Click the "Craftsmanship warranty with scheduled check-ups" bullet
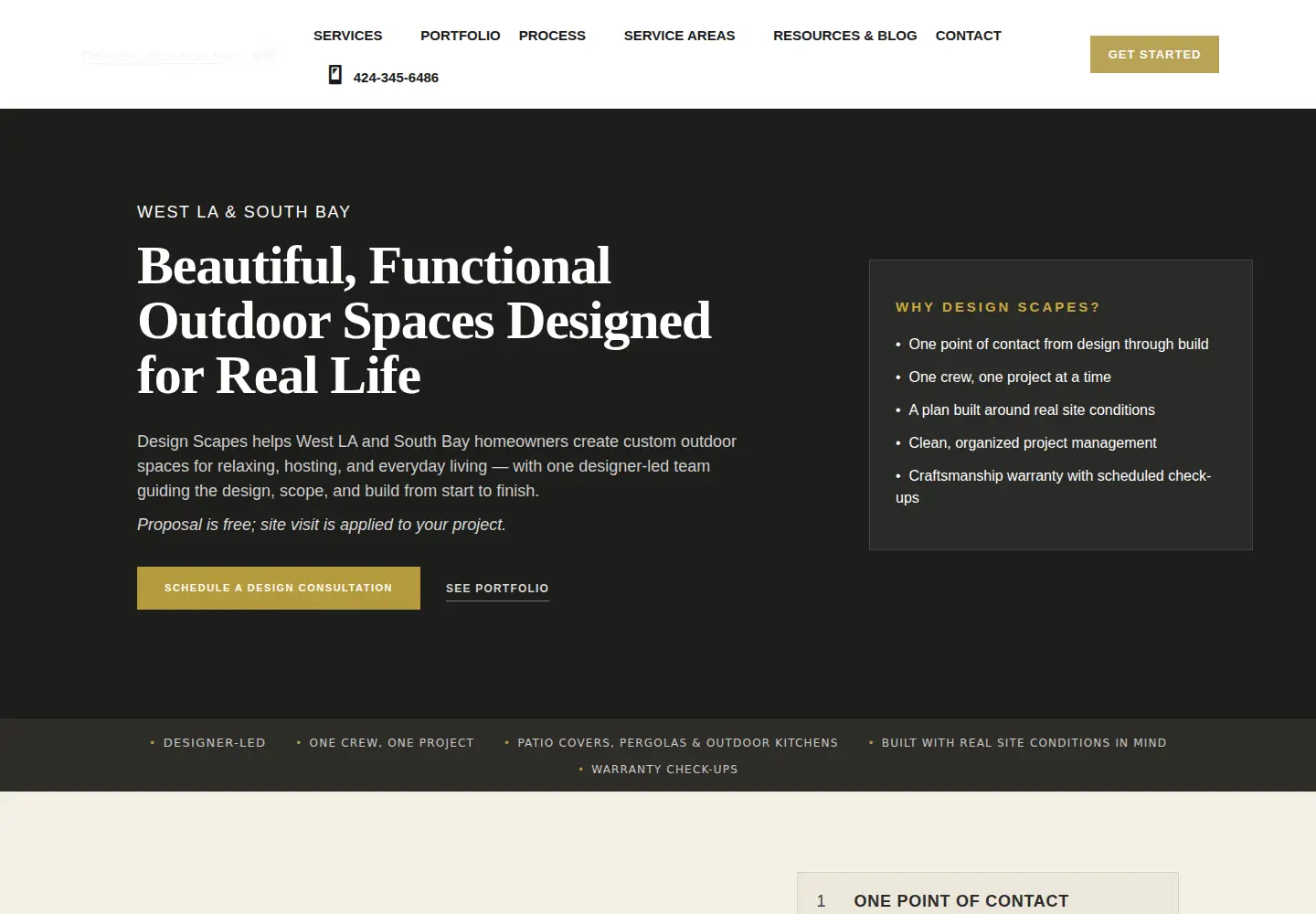Viewport: 1316px width, 914px height. click(1054, 486)
